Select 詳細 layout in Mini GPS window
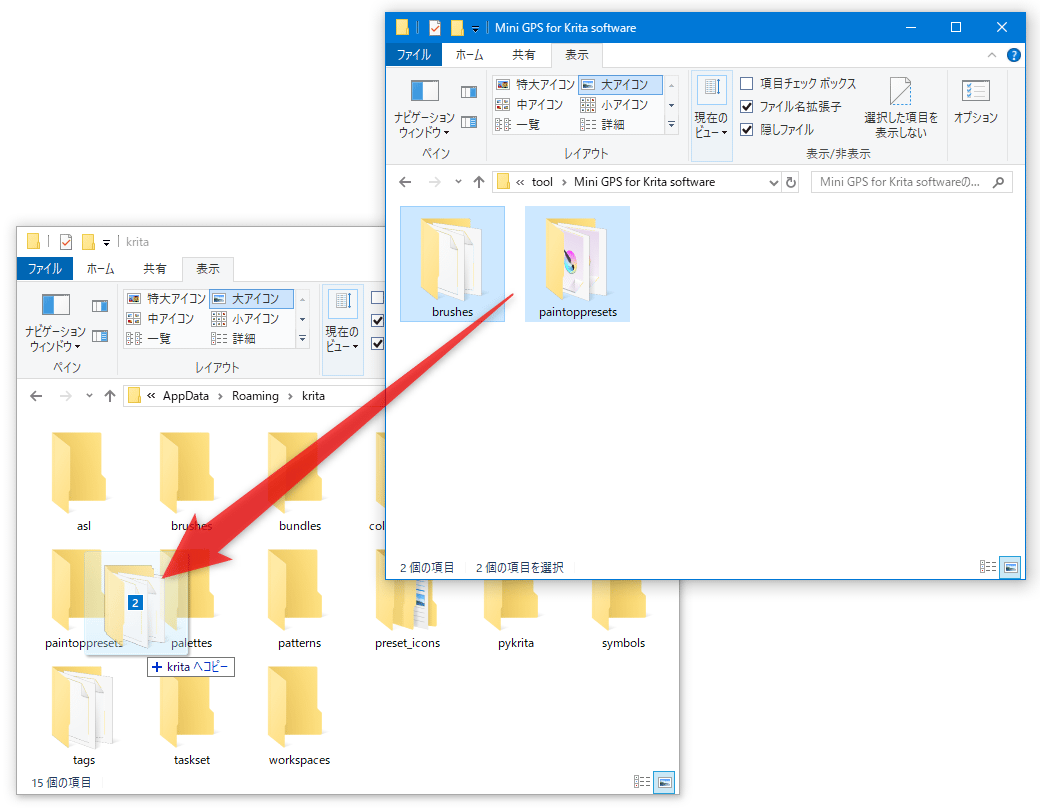This screenshot has height=810, width=1040. (x=602, y=124)
